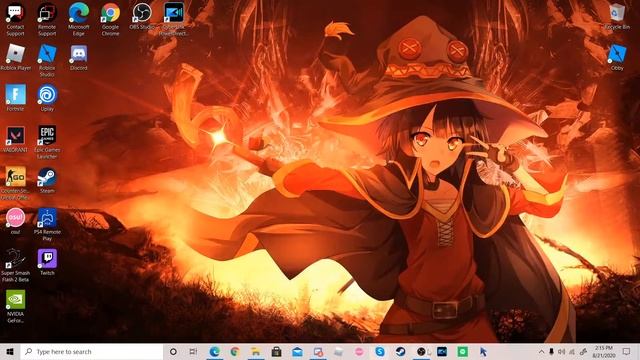Open the Remote Support desktop shortcut

pyautogui.click(x=47, y=20)
